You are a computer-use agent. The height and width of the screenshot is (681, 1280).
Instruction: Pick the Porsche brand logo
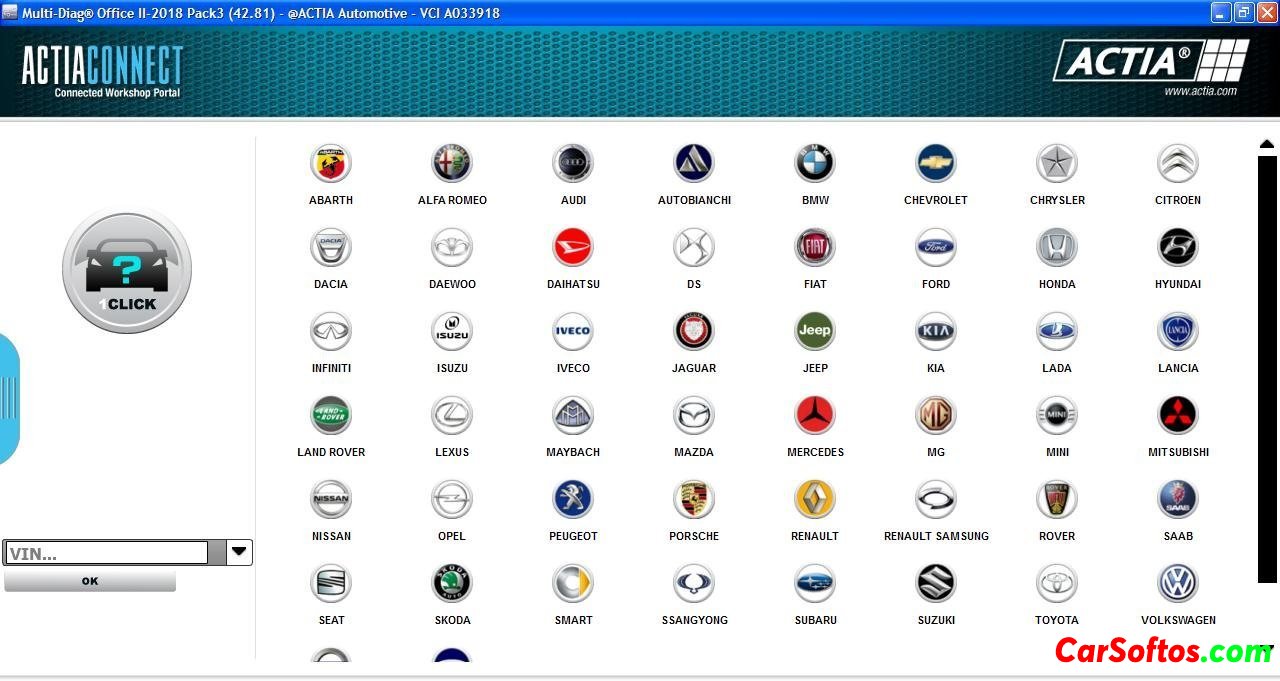(x=694, y=500)
